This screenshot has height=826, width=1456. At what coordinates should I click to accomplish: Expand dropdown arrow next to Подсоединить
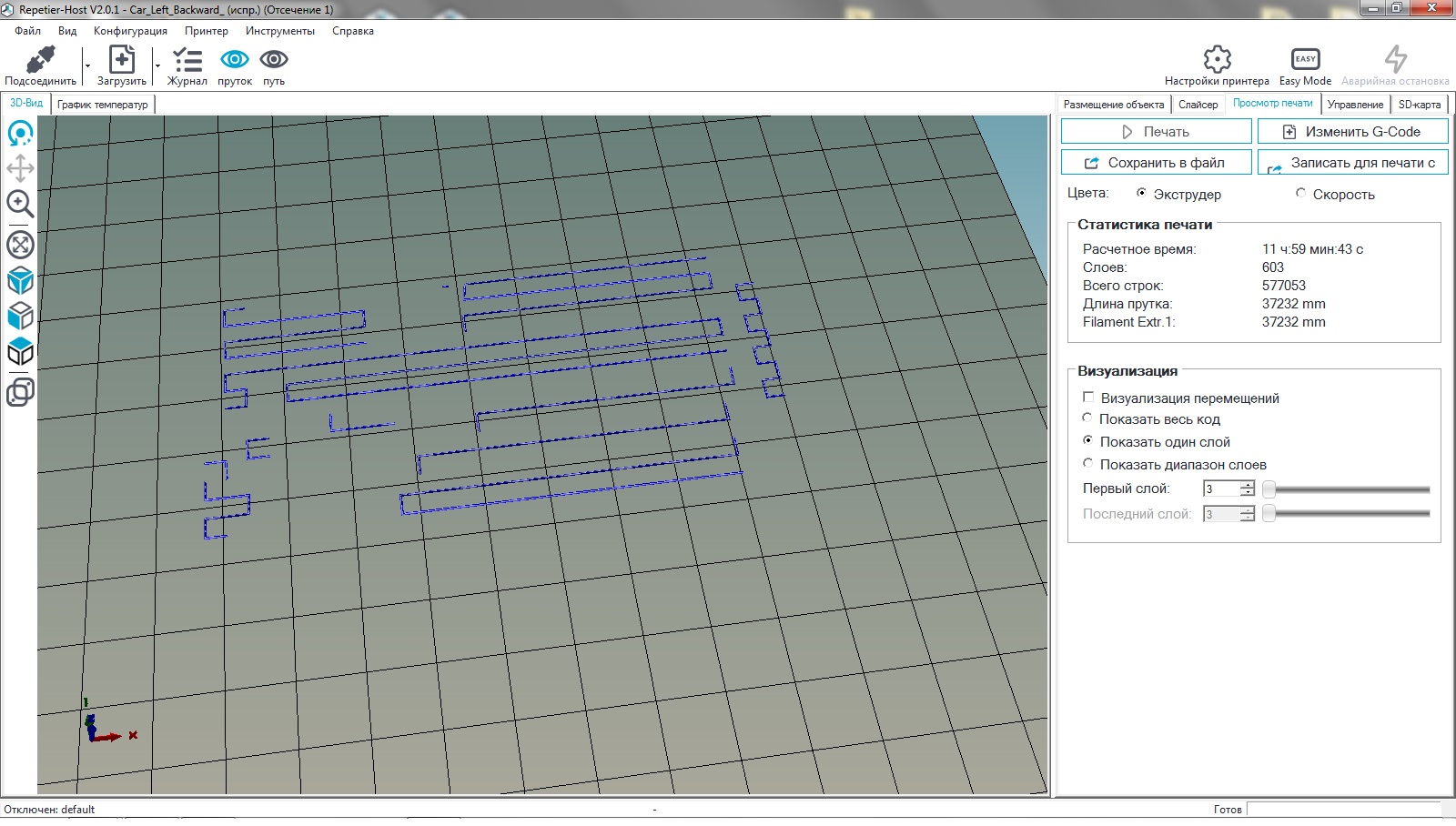click(x=87, y=65)
